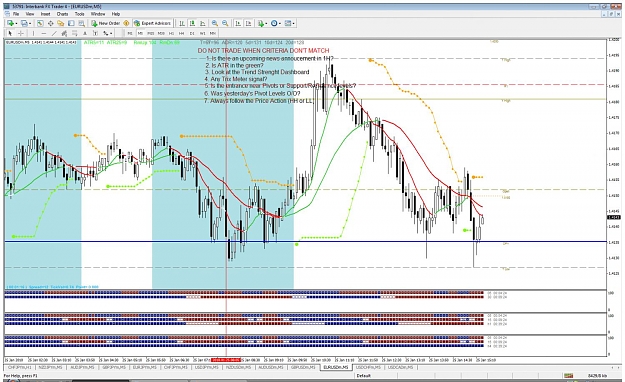Screen dimensions: 625x382
Task: Set timeframe to M15
Action: [151, 33]
